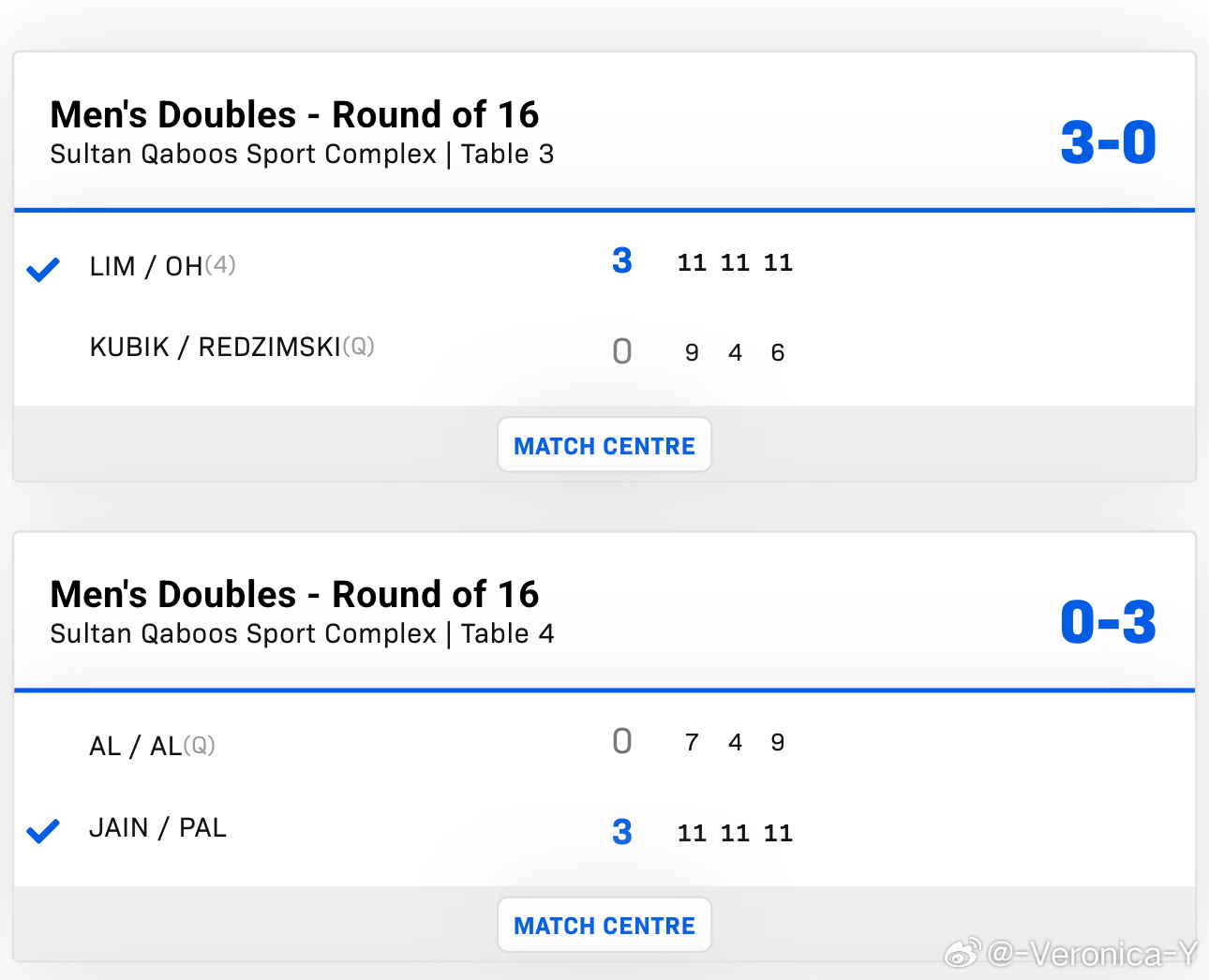Select the JAIN / PAL pair name

click(x=157, y=828)
